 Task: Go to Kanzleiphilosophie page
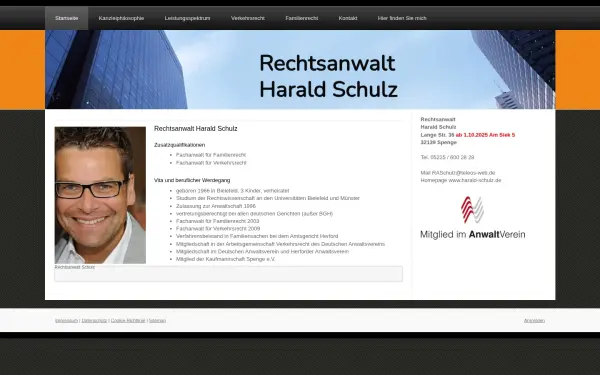pyautogui.click(x=121, y=18)
